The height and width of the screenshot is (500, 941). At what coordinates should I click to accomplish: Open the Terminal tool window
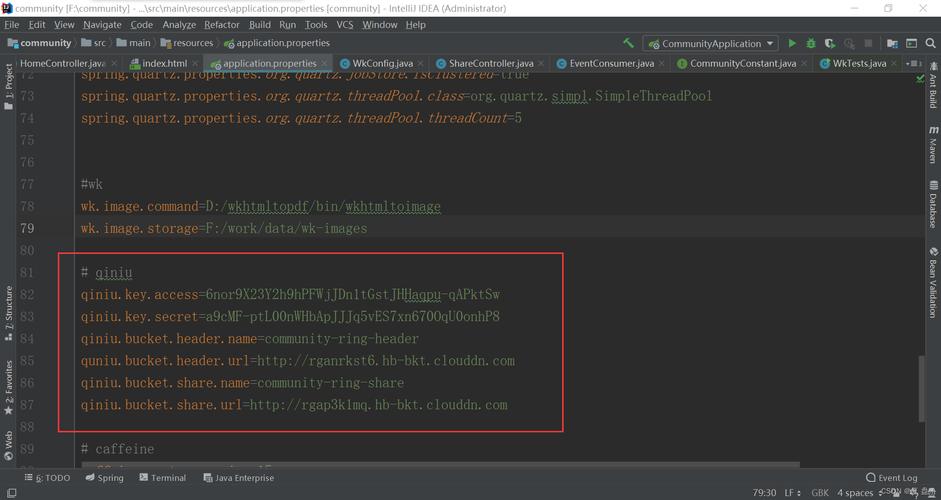(162, 478)
